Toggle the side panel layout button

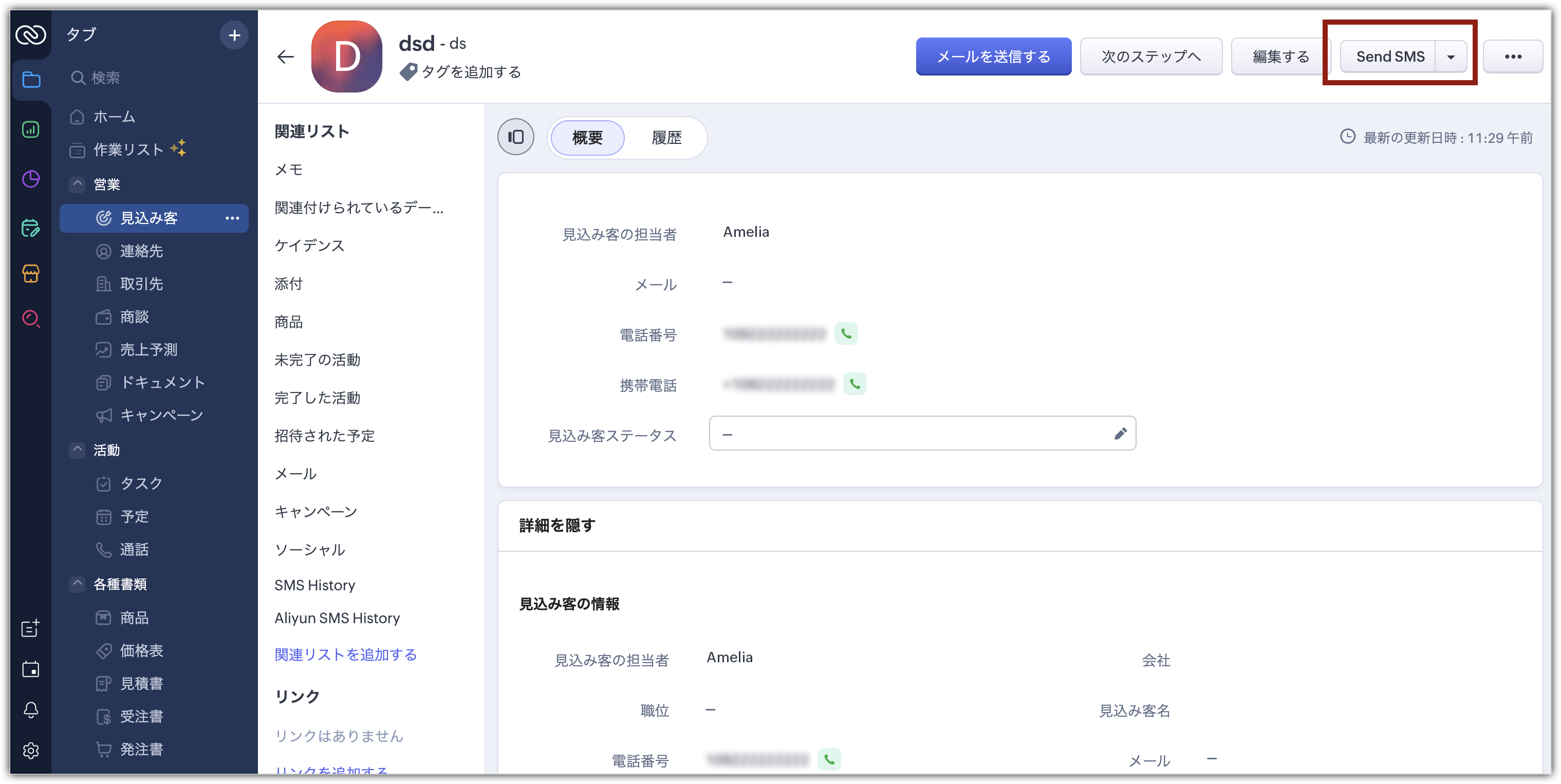516,138
